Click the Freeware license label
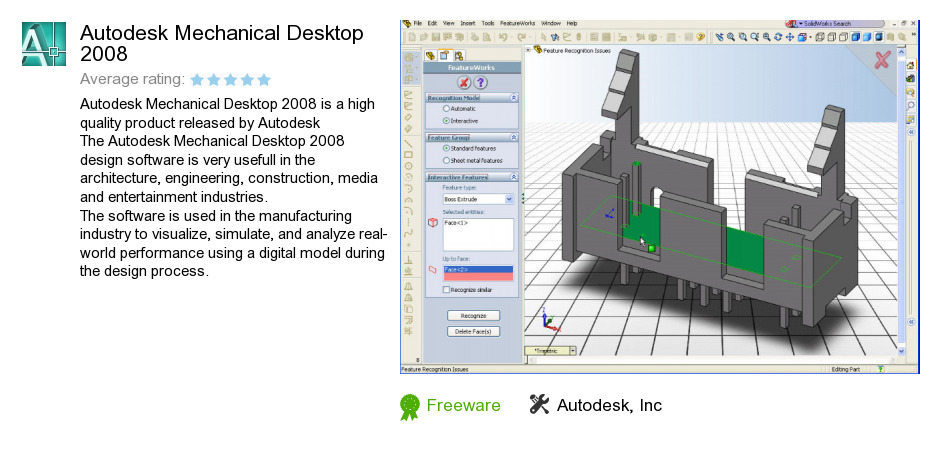This screenshot has width=940, height=451. [463, 405]
